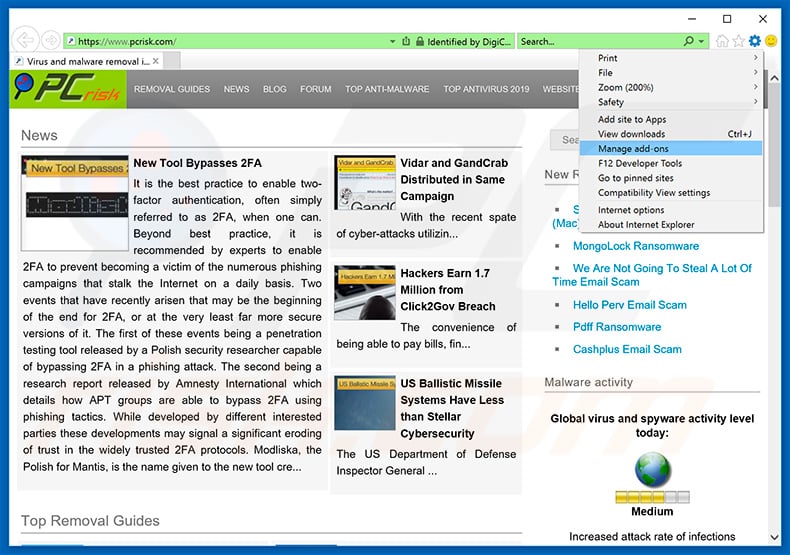Viewport: 790px width, 555px height.
Task: Open Internet options
Action: point(671,210)
